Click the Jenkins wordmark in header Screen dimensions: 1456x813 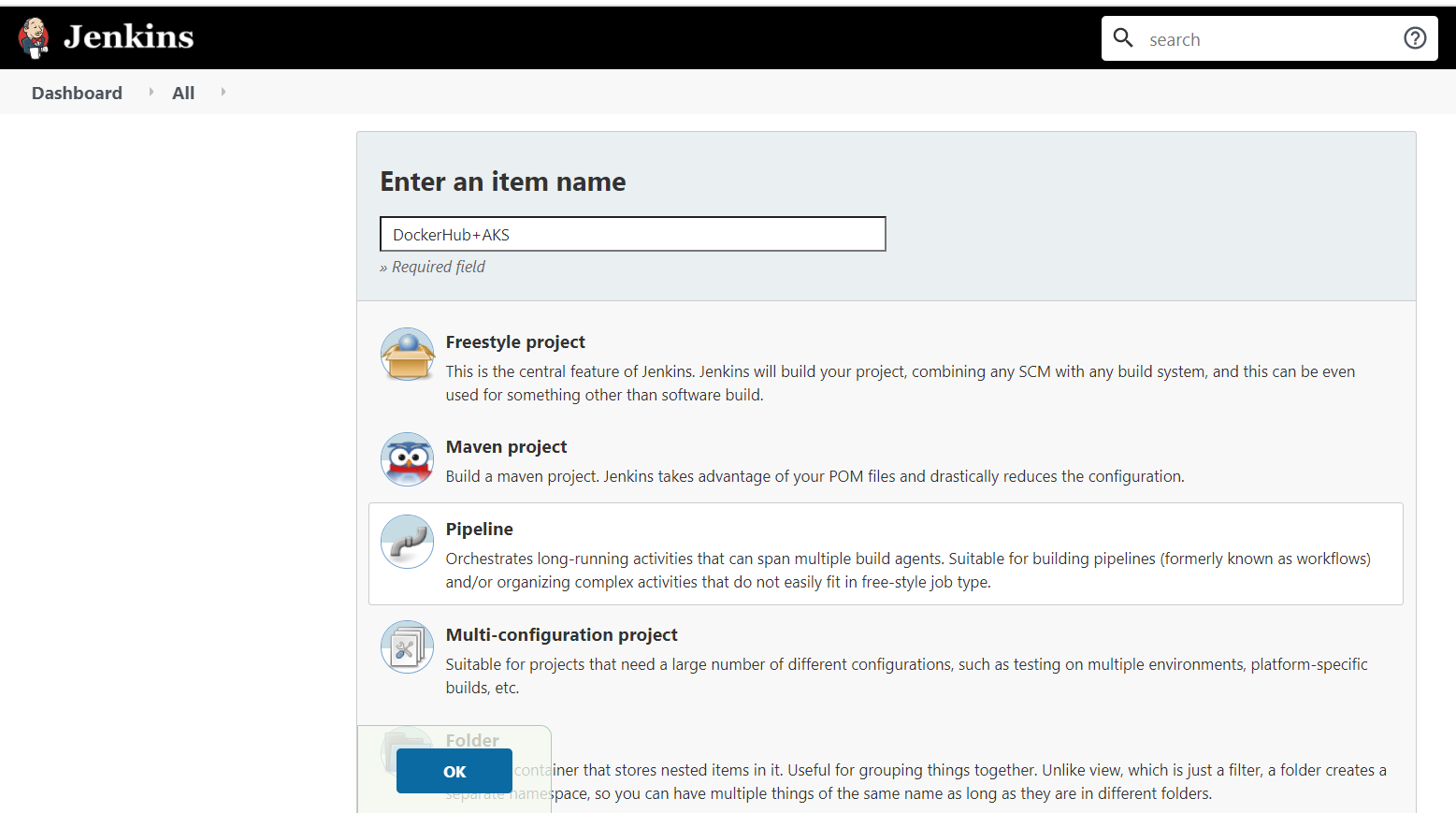(128, 37)
